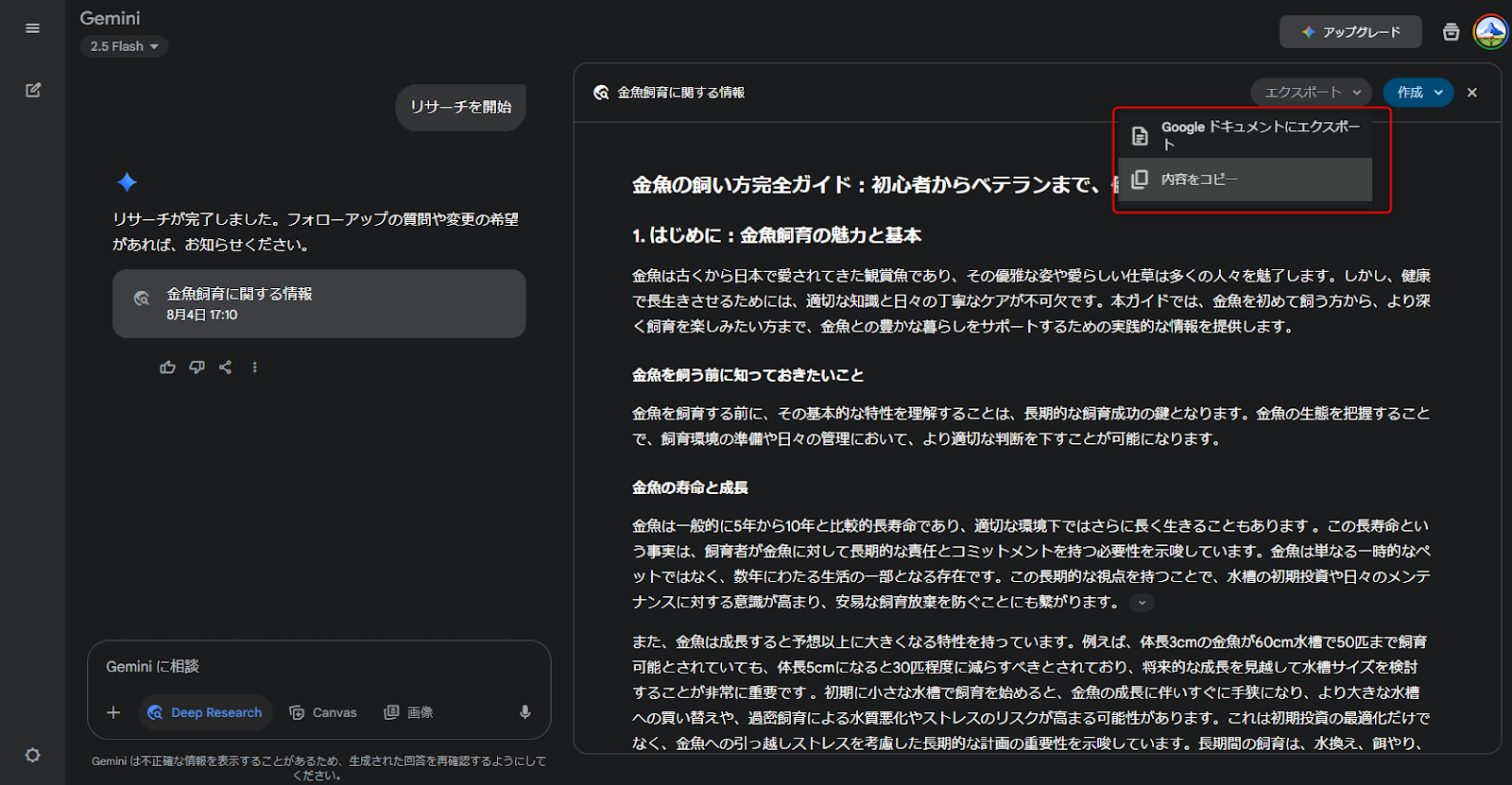This screenshot has height=785, width=1512.
Task: Open the 2.5 Flash model dropdown
Action: click(x=124, y=46)
